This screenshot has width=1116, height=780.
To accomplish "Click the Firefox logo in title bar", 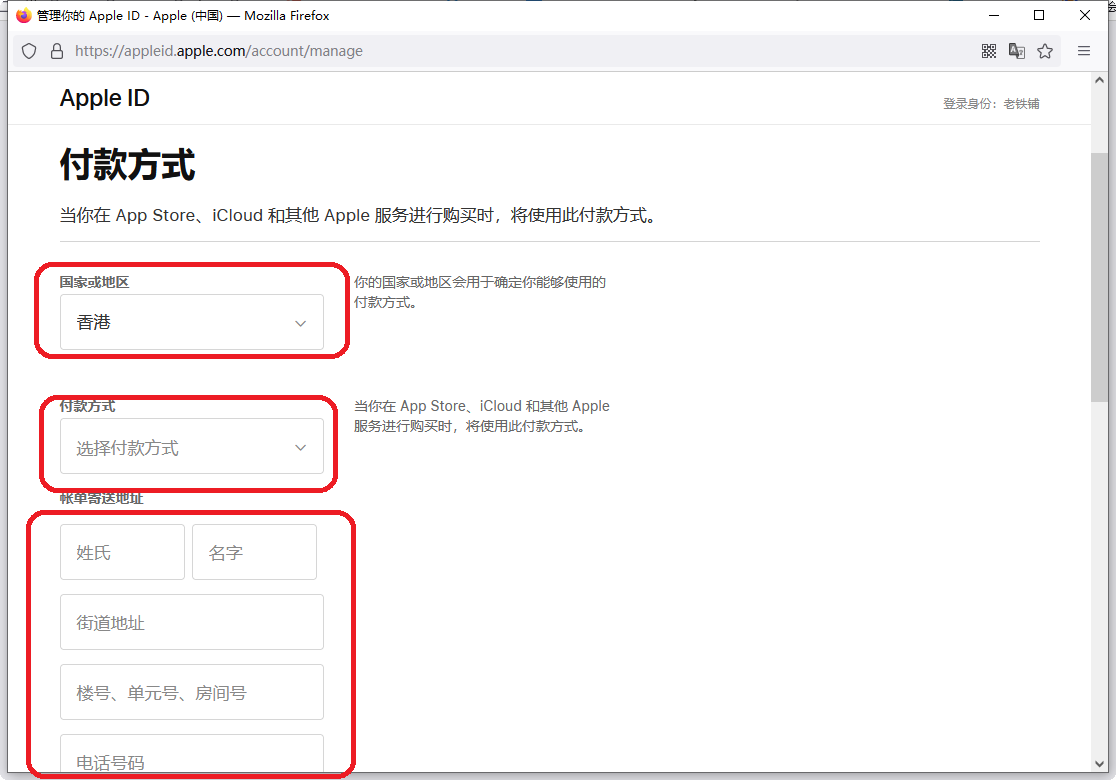I will tap(24, 15).
